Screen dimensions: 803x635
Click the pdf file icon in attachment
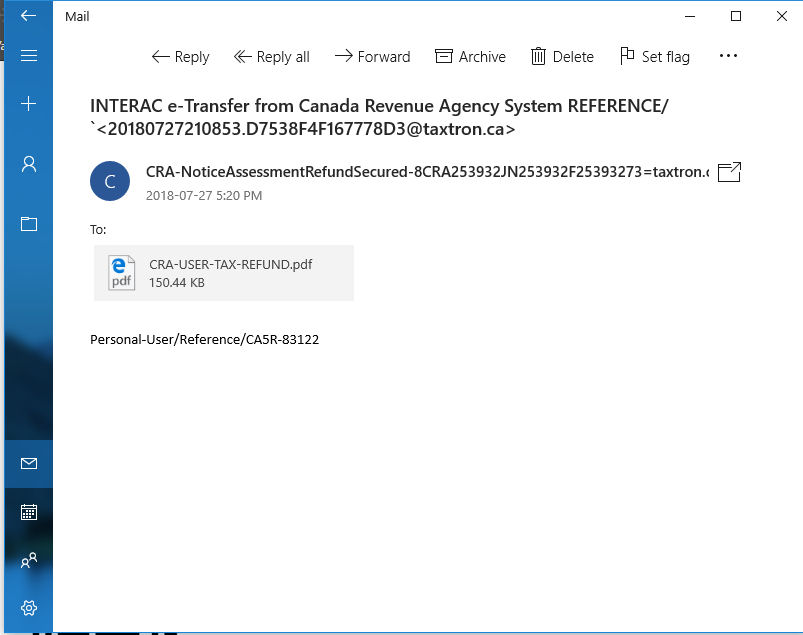(121, 273)
